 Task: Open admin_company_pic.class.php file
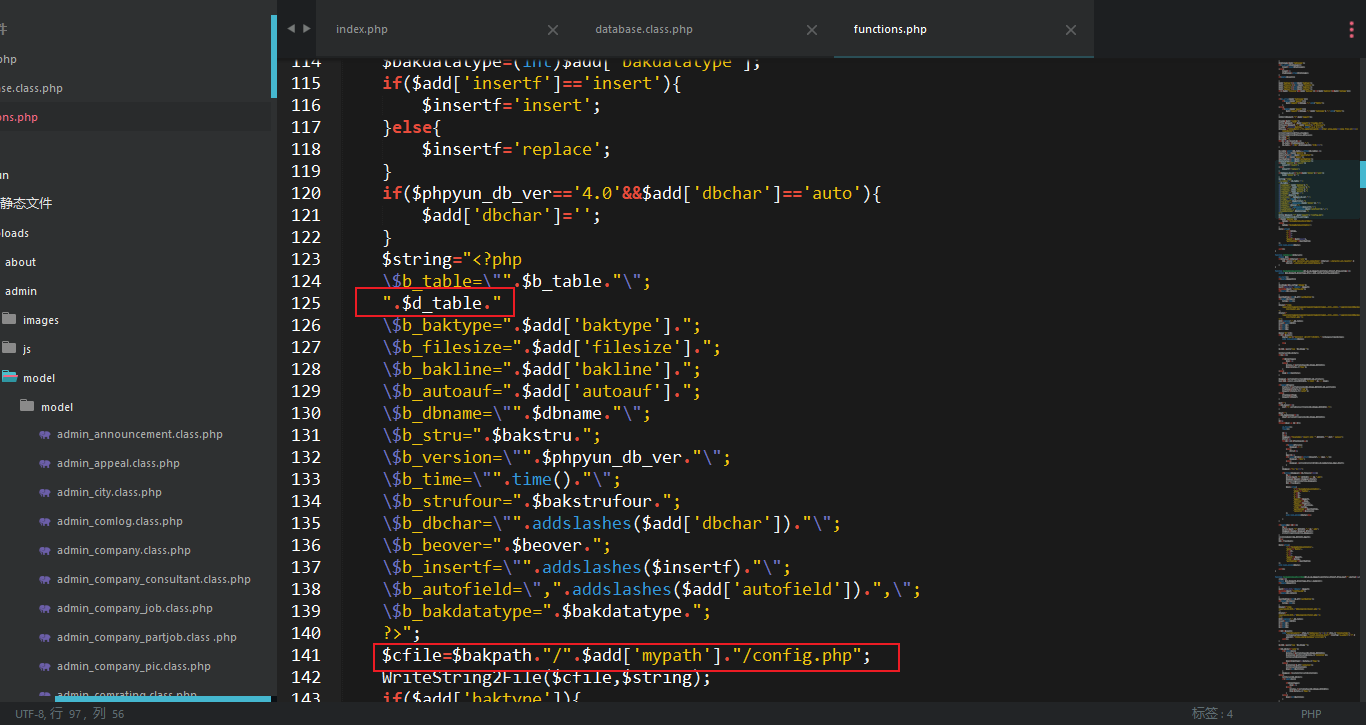point(134,666)
